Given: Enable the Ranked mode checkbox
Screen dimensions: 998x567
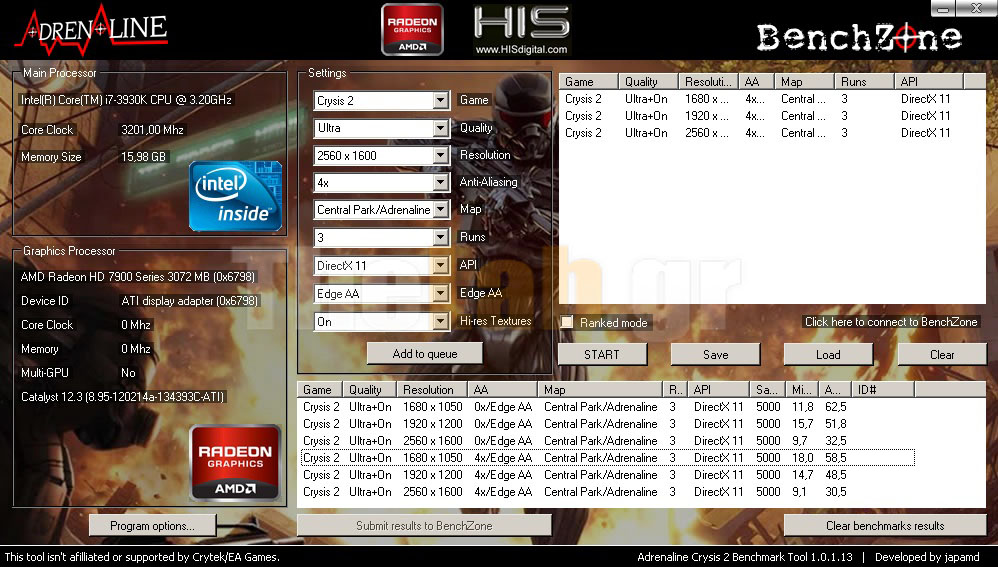Looking at the screenshot, I should click(567, 322).
